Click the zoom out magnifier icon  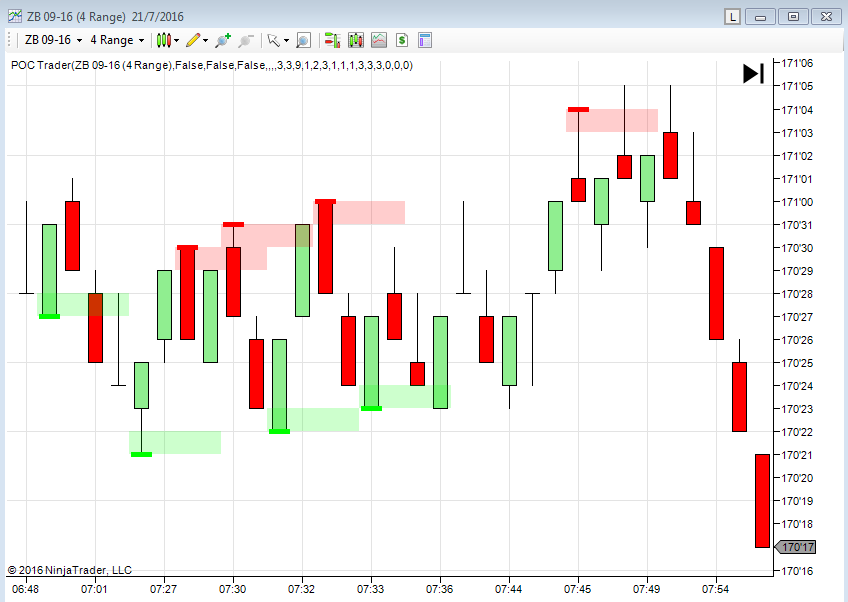click(x=246, y=40)
